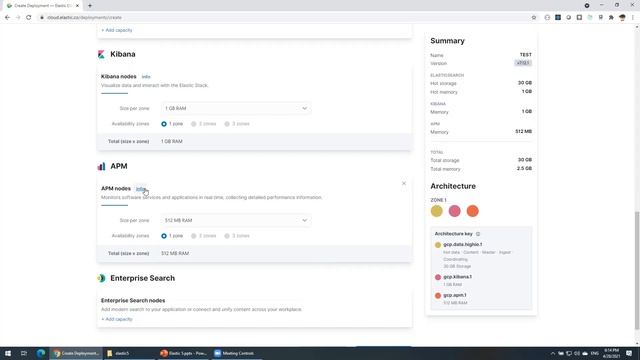Add capacity for Enterprise Search
This screenshot has height=360, width=640.
pos(117,319)
